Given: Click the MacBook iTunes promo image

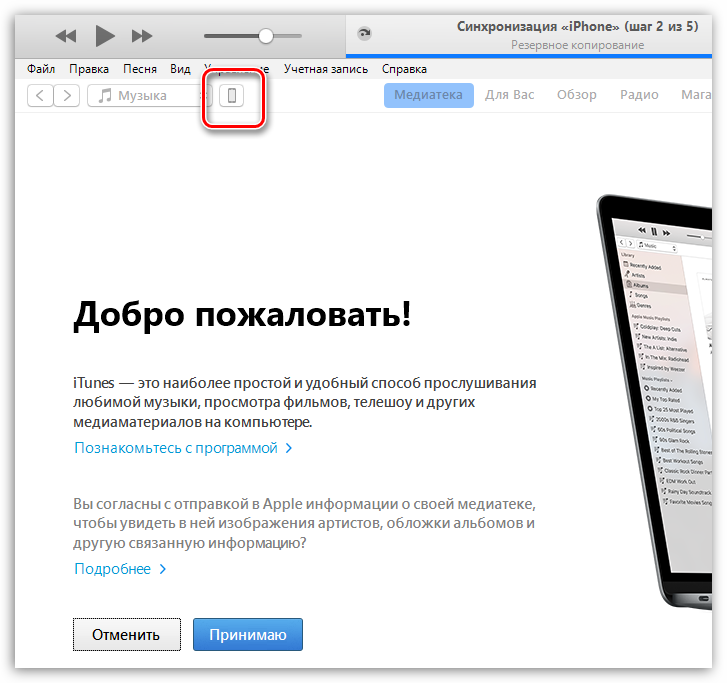Looking at the screenshot, I should (654, 402).
